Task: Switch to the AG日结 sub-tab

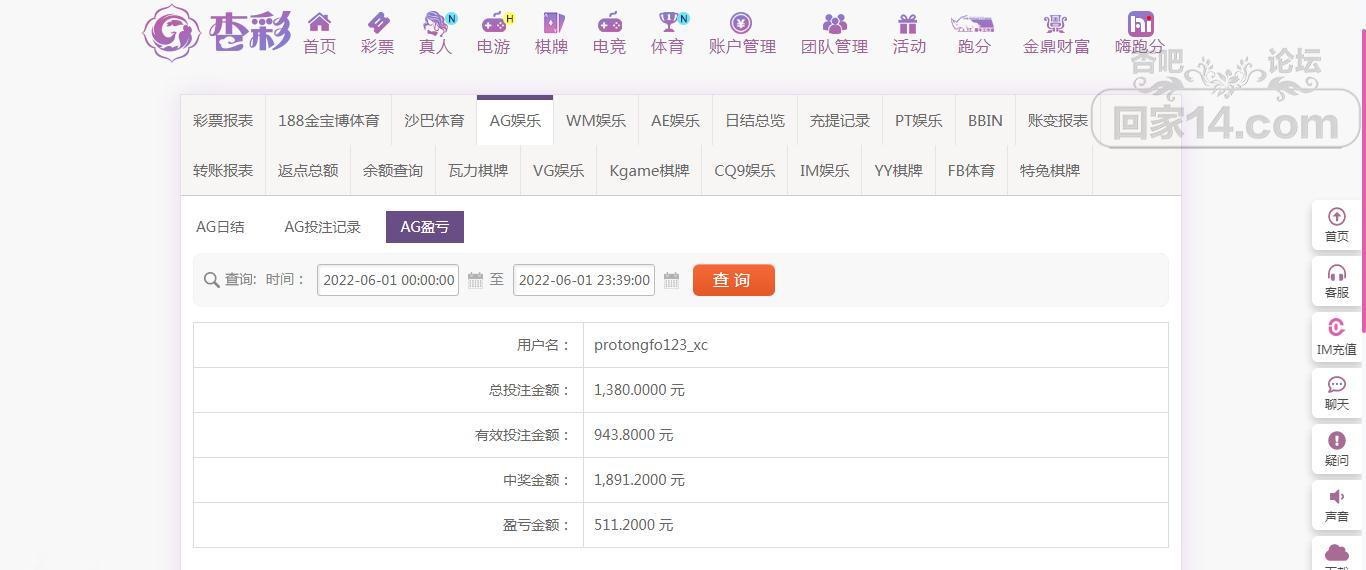Action: click(x=220, y=227)
